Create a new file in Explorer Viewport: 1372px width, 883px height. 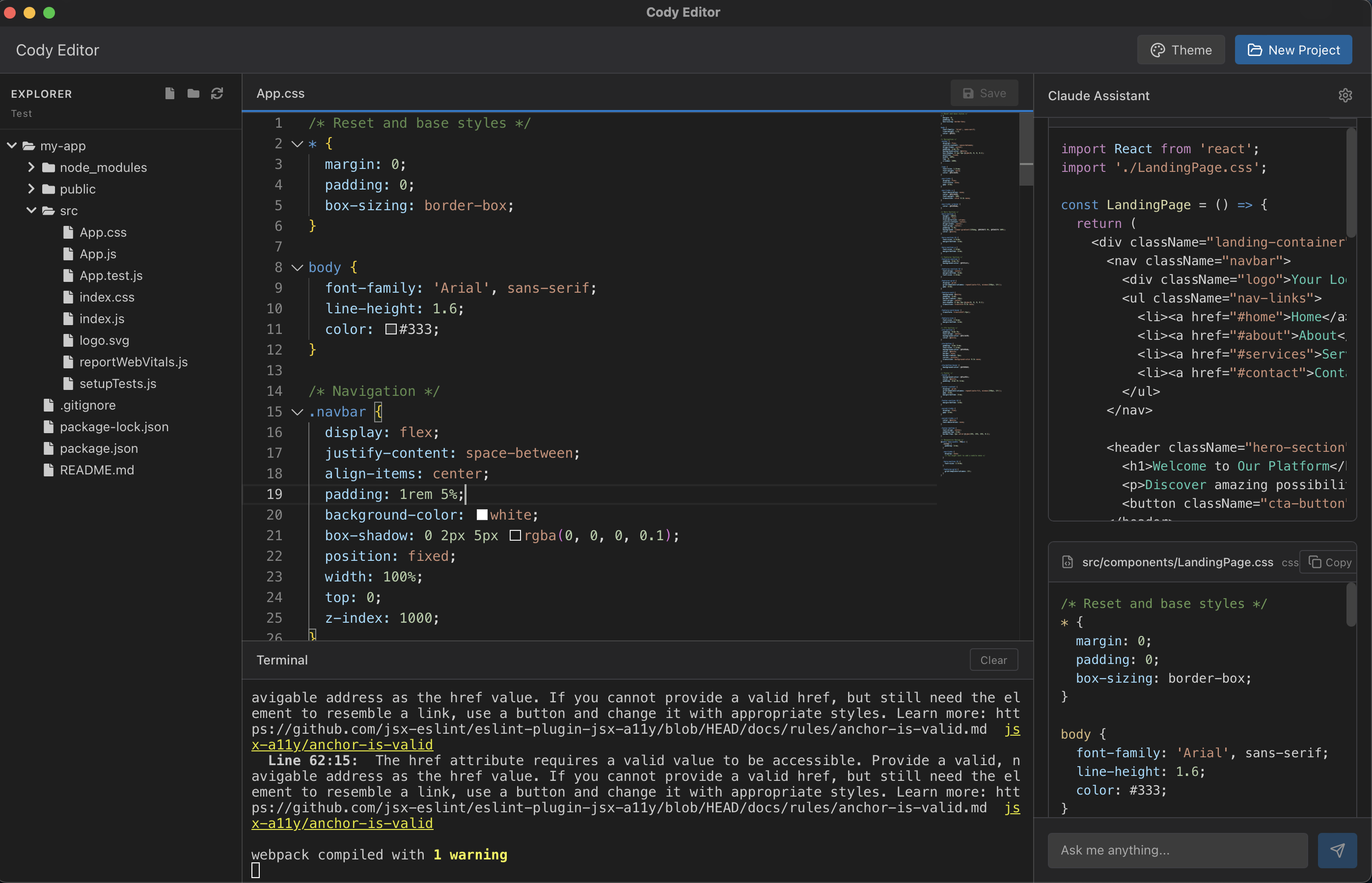pyautogui.click(x=170, y=93)
